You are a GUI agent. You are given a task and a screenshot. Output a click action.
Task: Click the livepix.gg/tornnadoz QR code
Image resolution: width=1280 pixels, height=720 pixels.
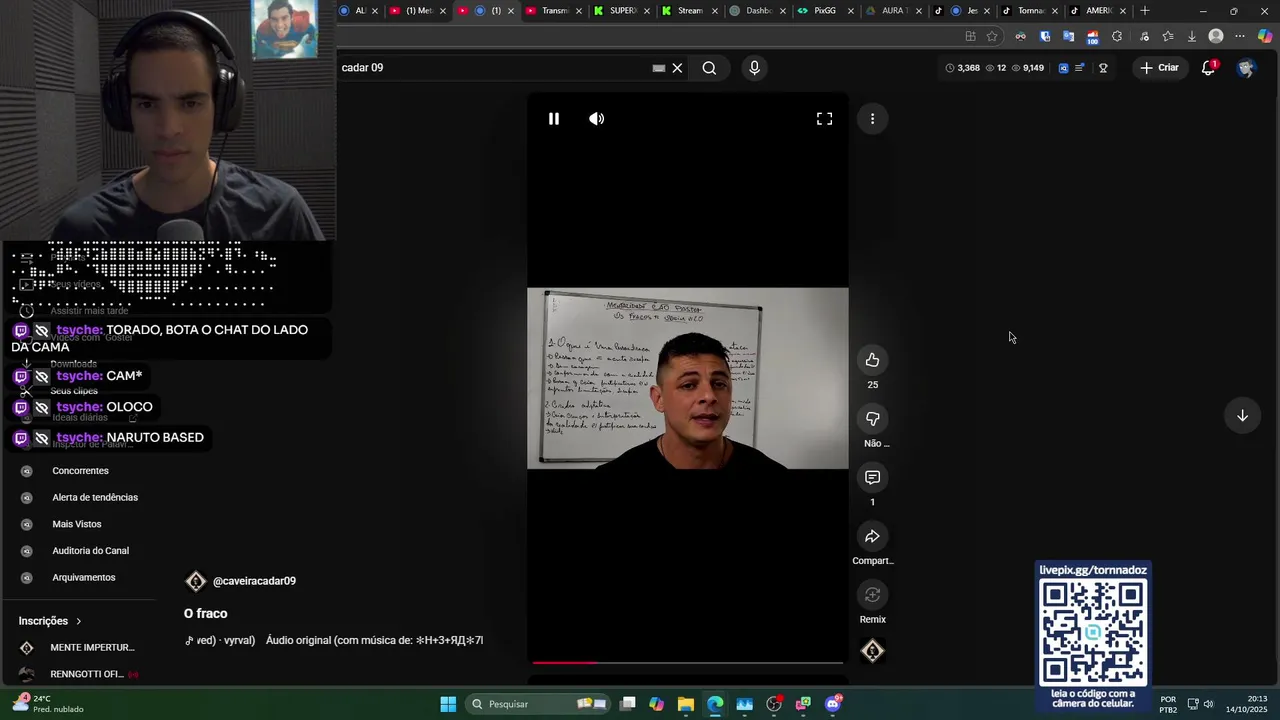click(x=1093, y=632)
